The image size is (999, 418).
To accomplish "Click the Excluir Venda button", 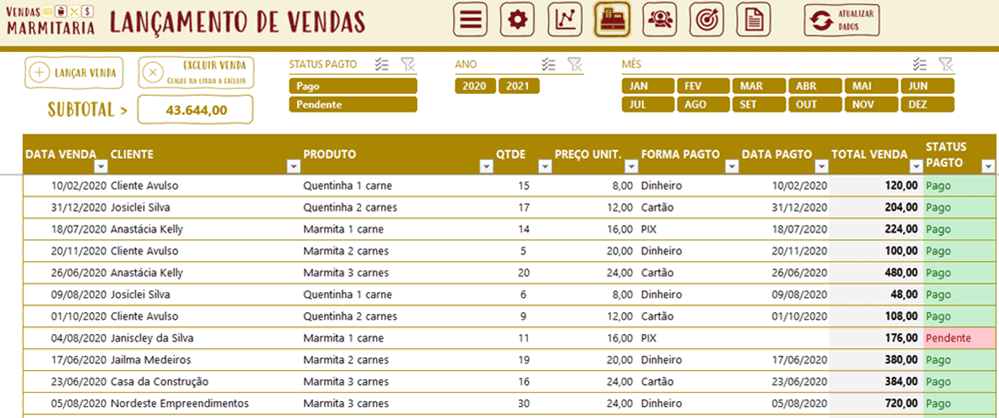I will tap(196, 73).
